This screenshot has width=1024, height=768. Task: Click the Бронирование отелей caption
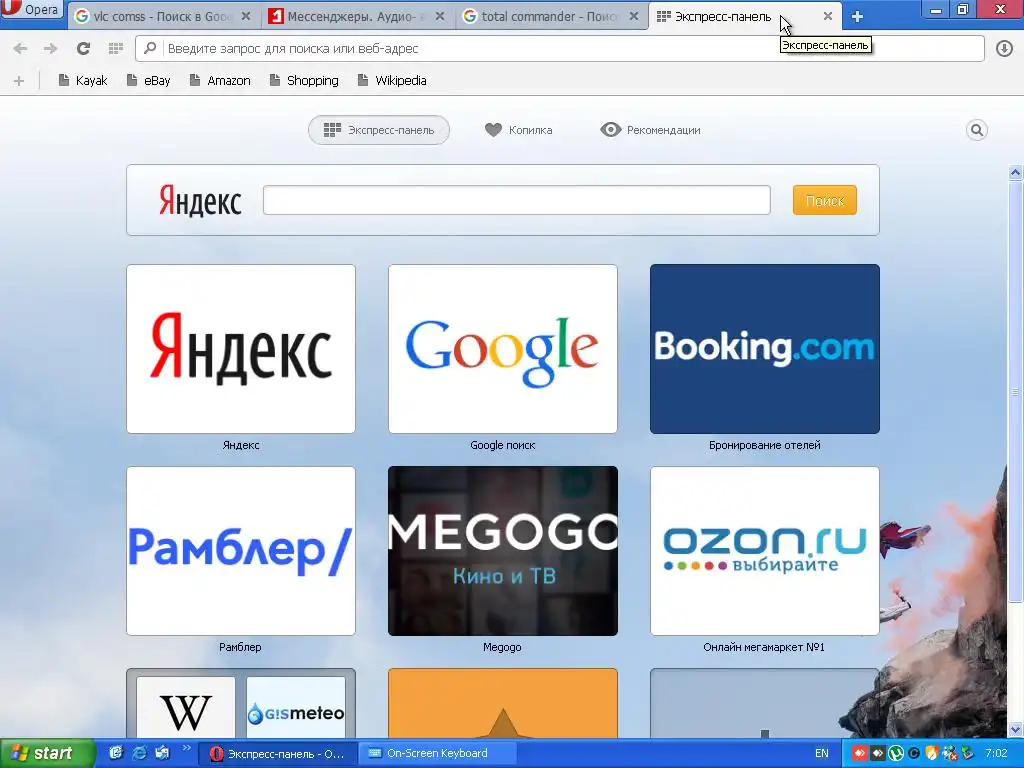point(765,445)
